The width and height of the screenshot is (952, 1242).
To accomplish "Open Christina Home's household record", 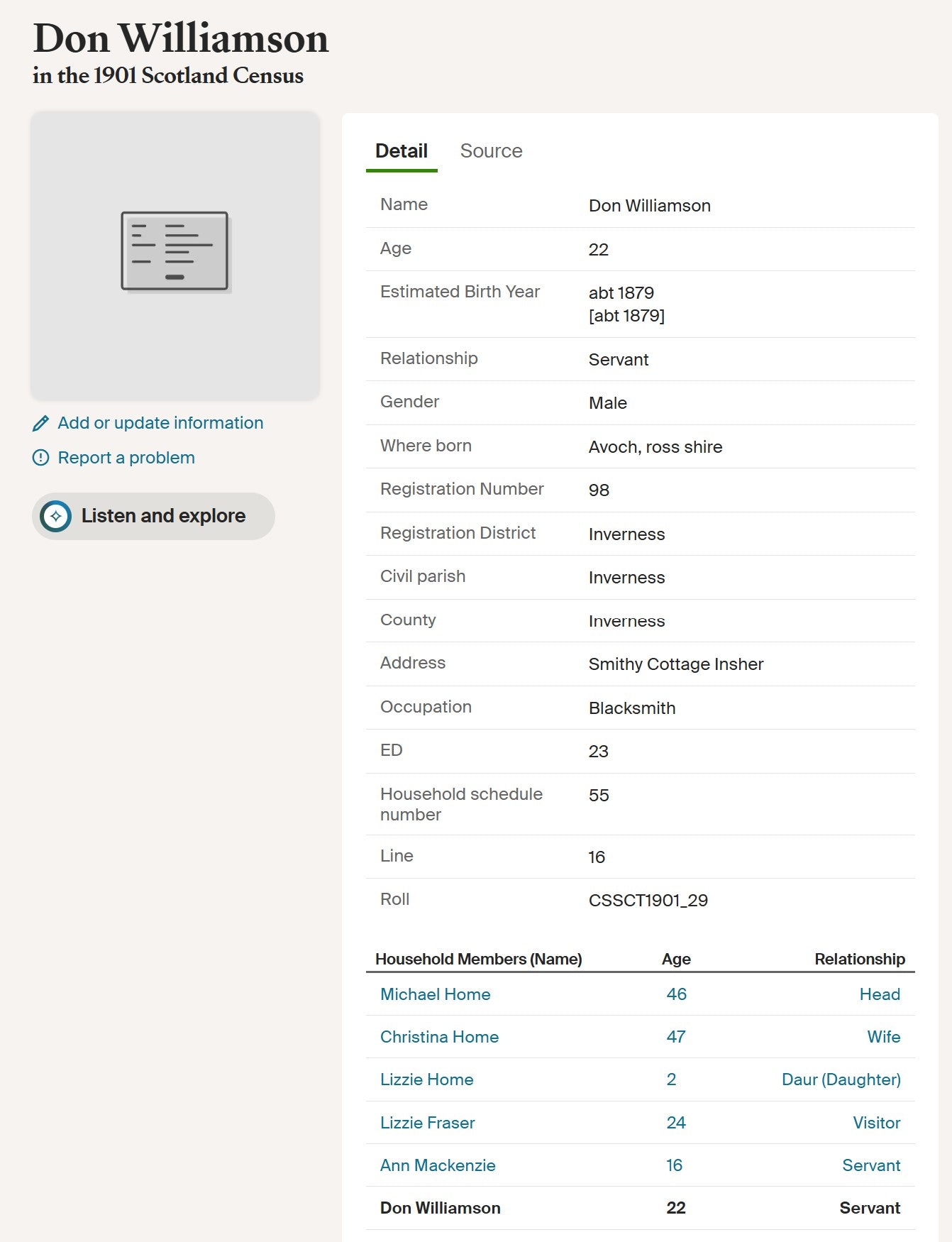I will 439,1037.
